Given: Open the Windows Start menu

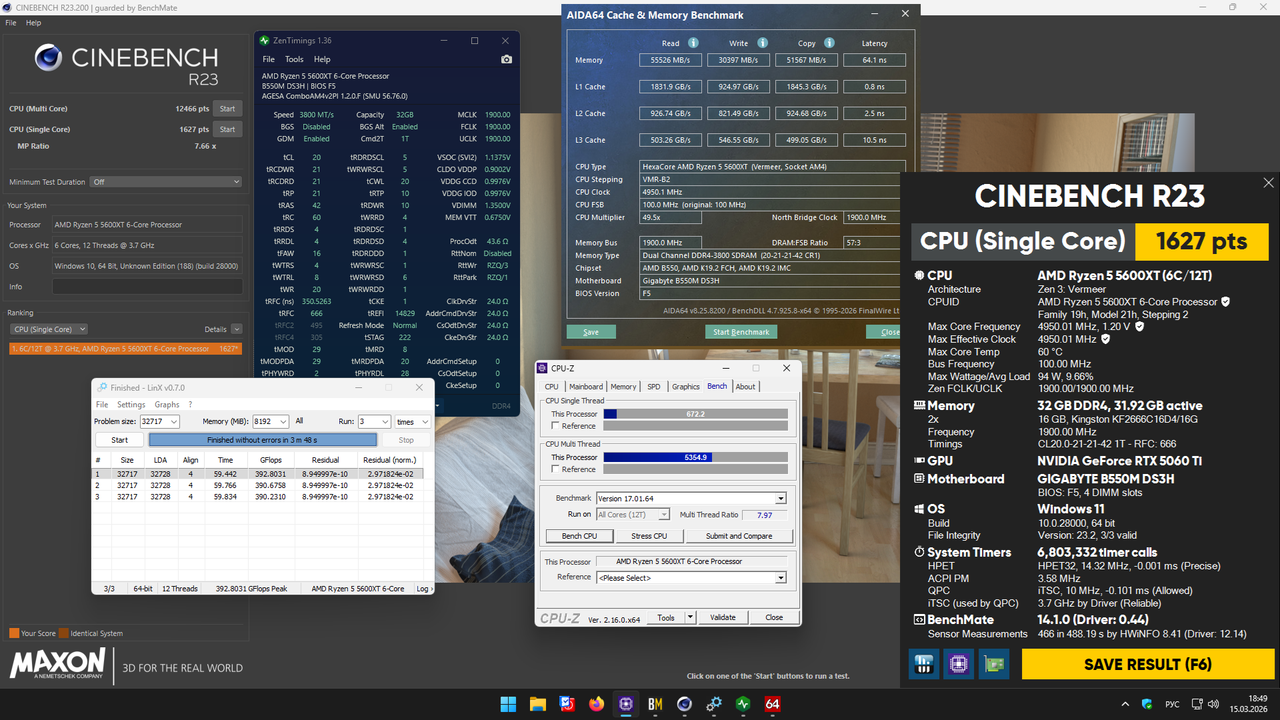Looking at the screenshot, I should [x=508, y=704].
